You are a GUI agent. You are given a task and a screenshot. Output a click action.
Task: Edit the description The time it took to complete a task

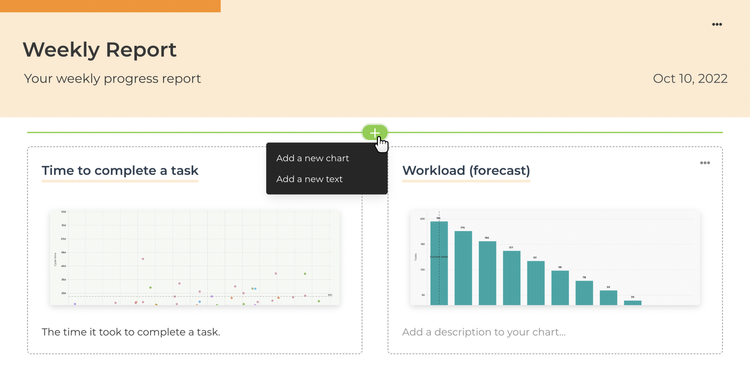[x=131, y=332]
